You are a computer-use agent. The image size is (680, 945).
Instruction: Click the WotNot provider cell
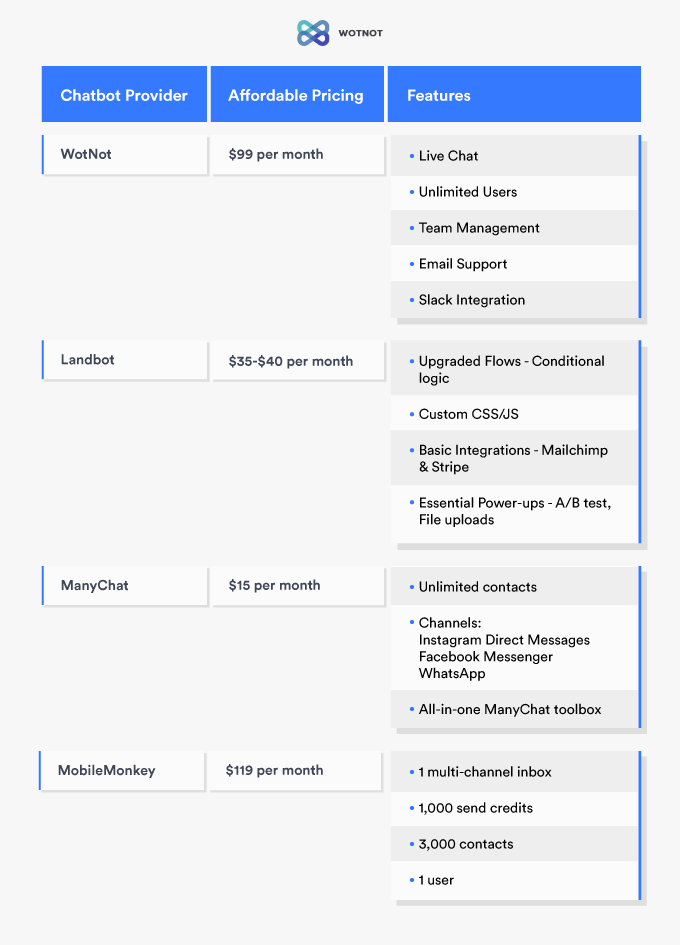click(124, 154)
